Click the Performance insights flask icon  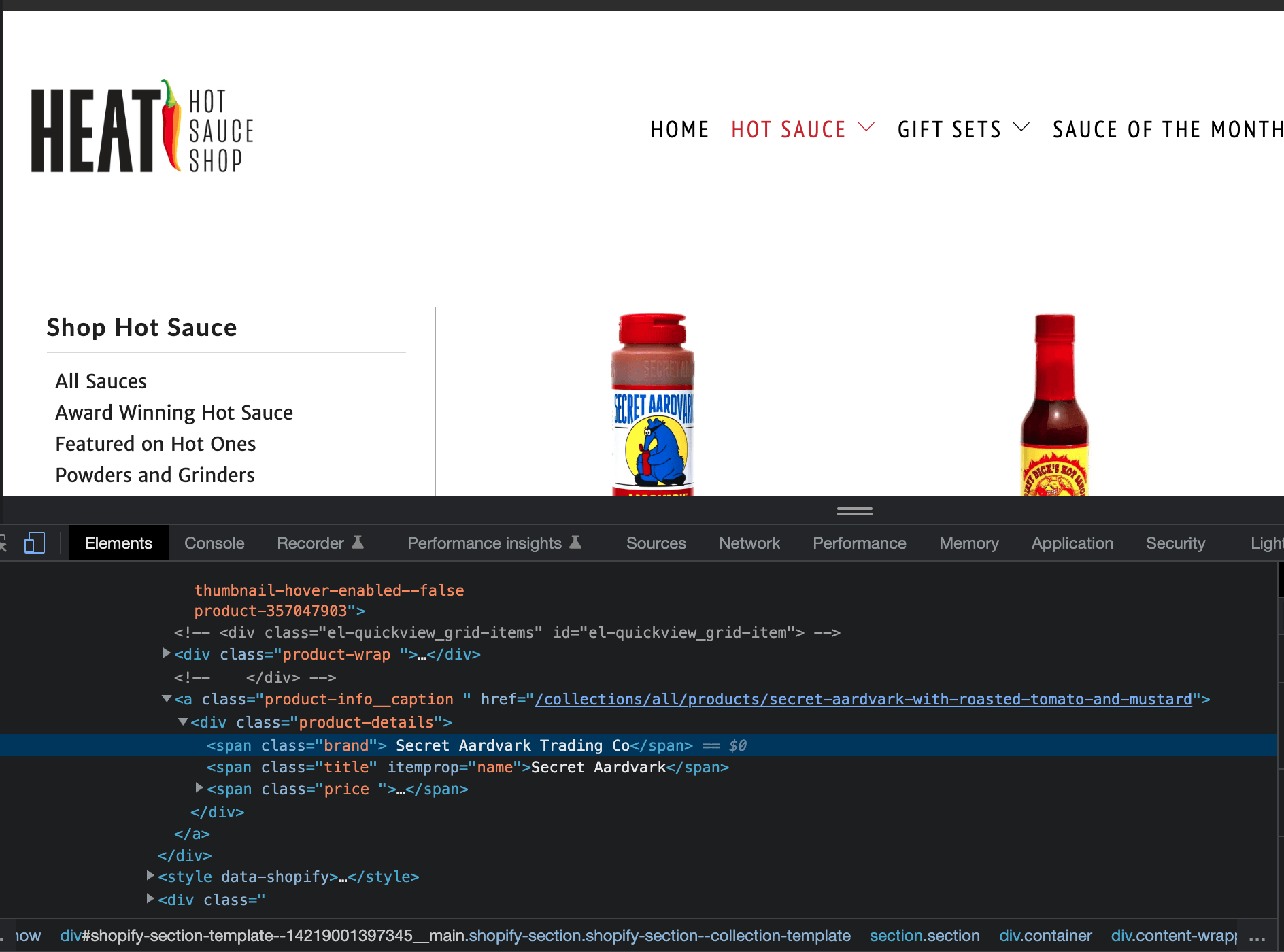tap(575, 542)
